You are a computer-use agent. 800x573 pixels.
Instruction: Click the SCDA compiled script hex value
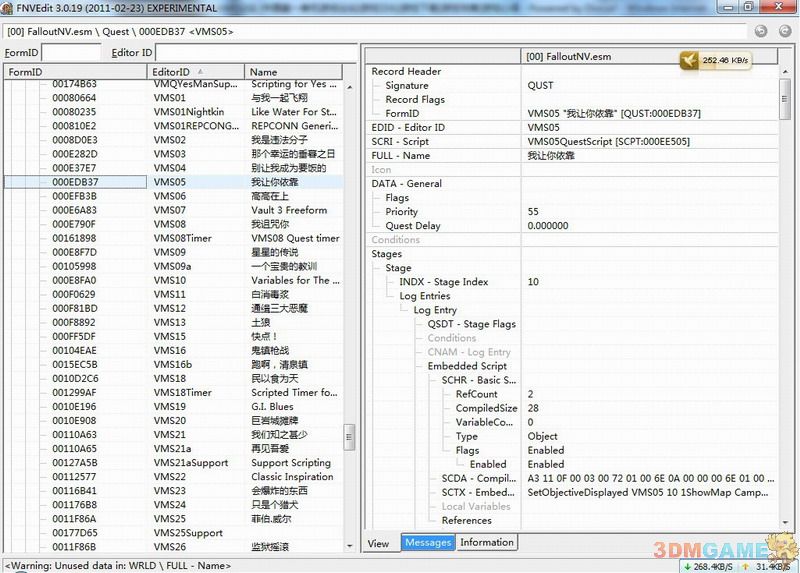pos(651,478)
